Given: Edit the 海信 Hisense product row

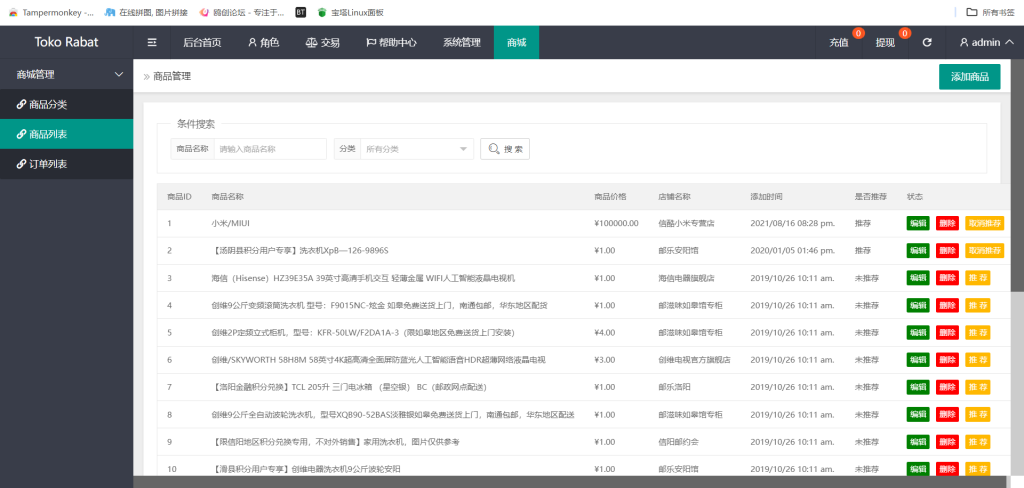Looking at the screenshot, I should point(918,278).
